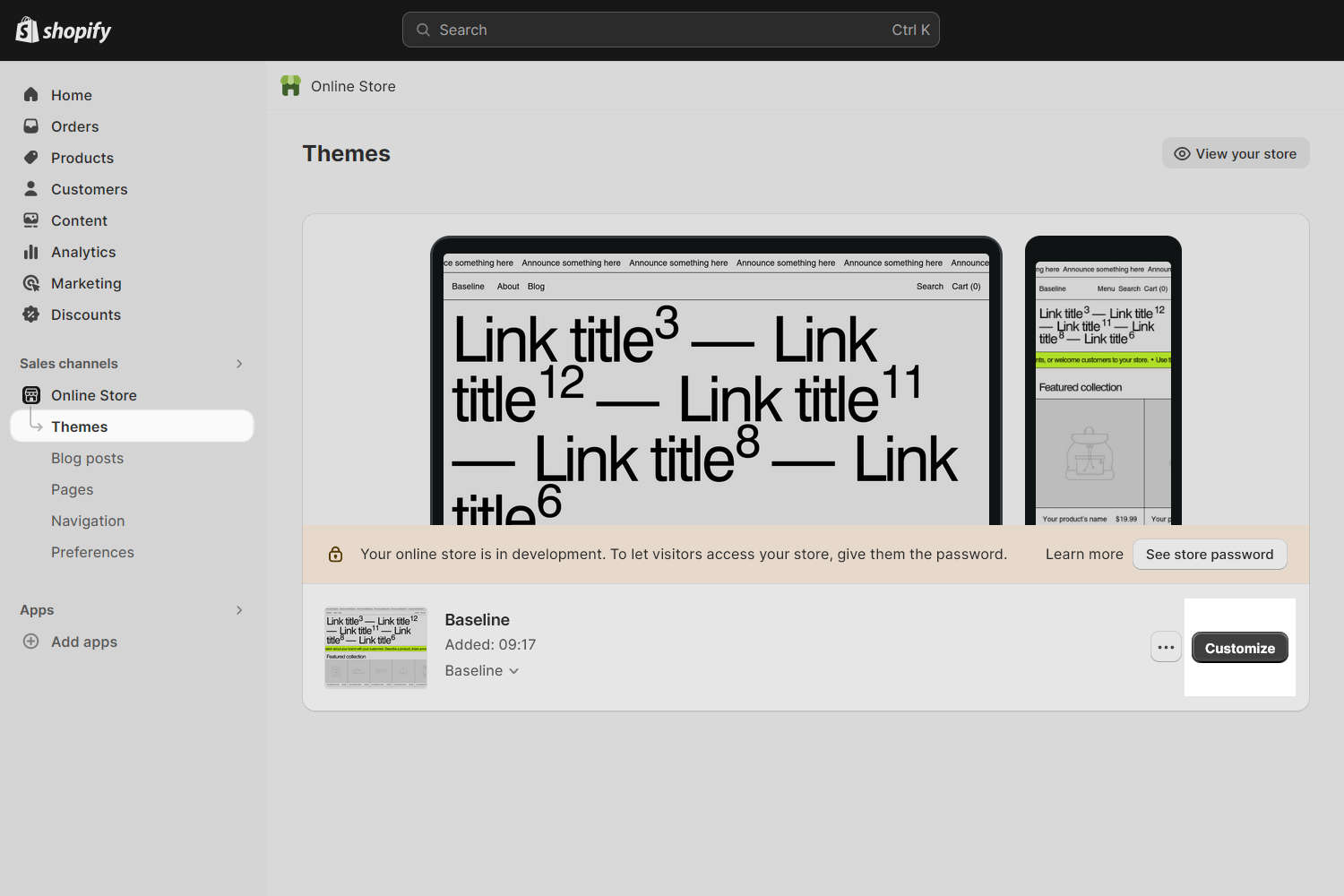Open the Home section from sidebar
The height and width of the screenshot is (896, 1344).
31,94
